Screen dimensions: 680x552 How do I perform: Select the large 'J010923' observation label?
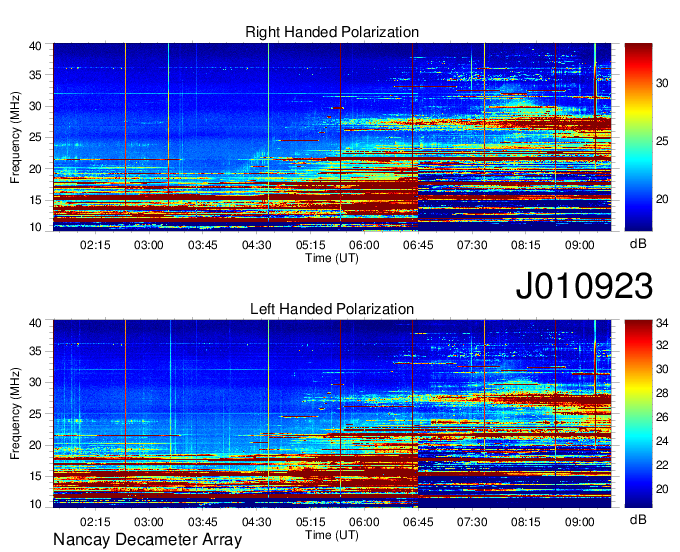click(584, 286)
